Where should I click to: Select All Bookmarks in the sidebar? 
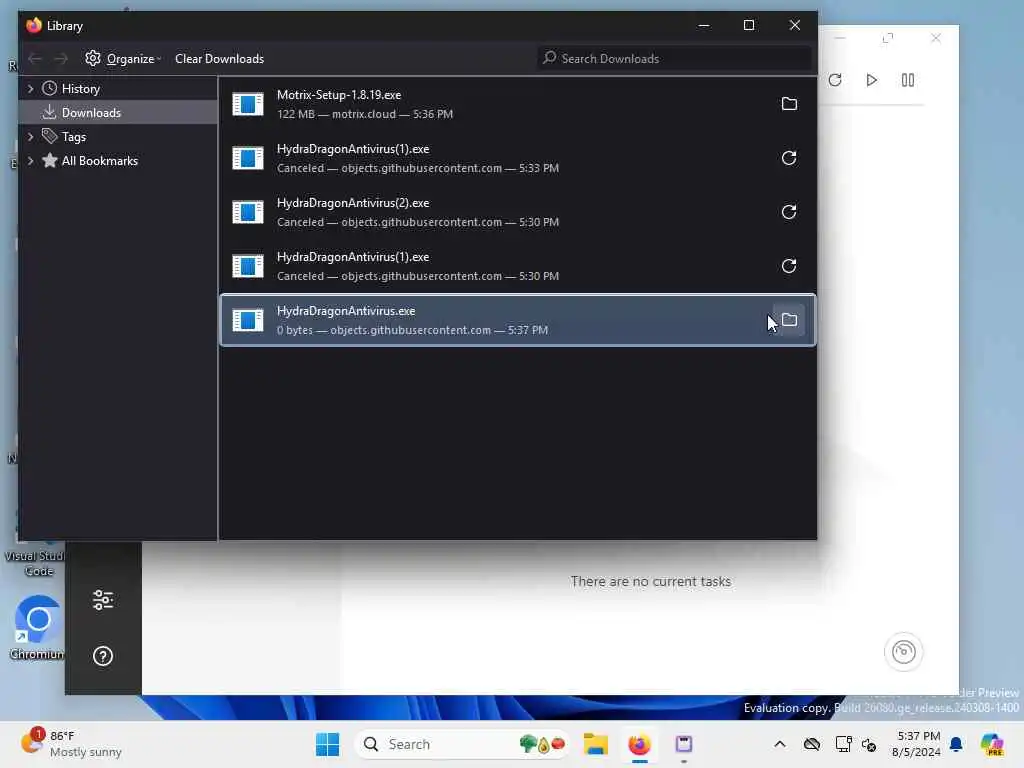coord(99,161)
